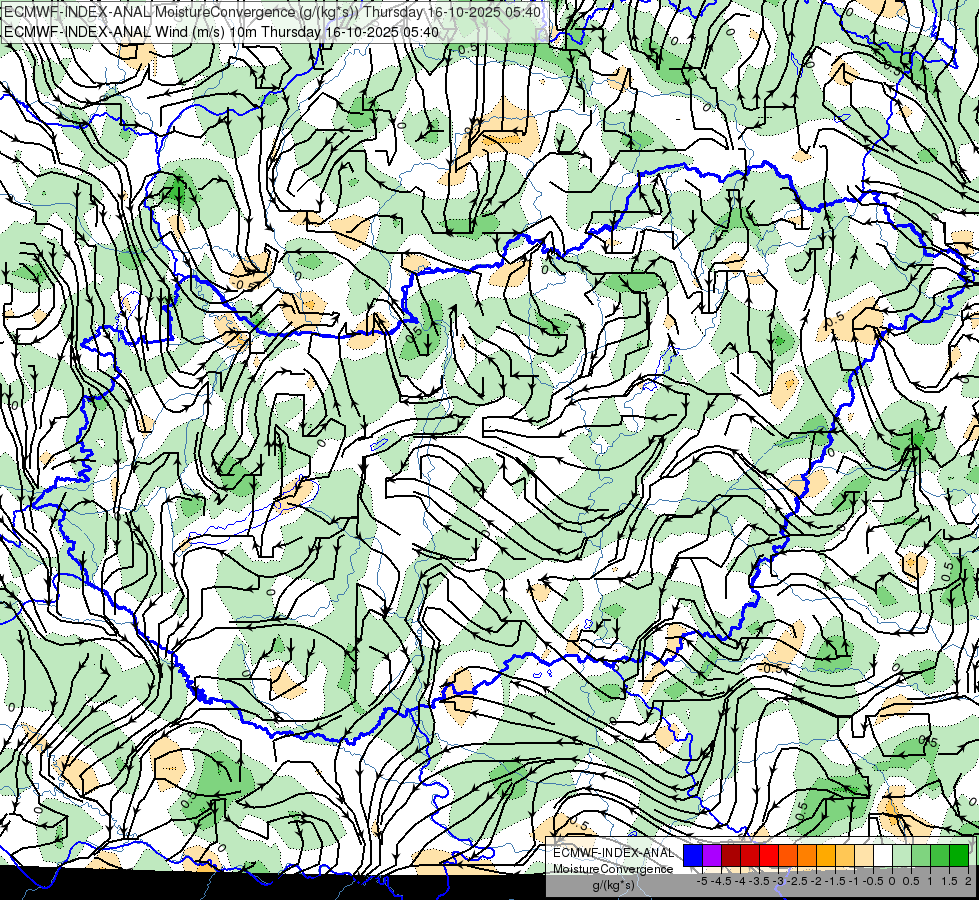
Task: Select the Wind (m/s) 10m title line
Action: [x=222, y=31]
